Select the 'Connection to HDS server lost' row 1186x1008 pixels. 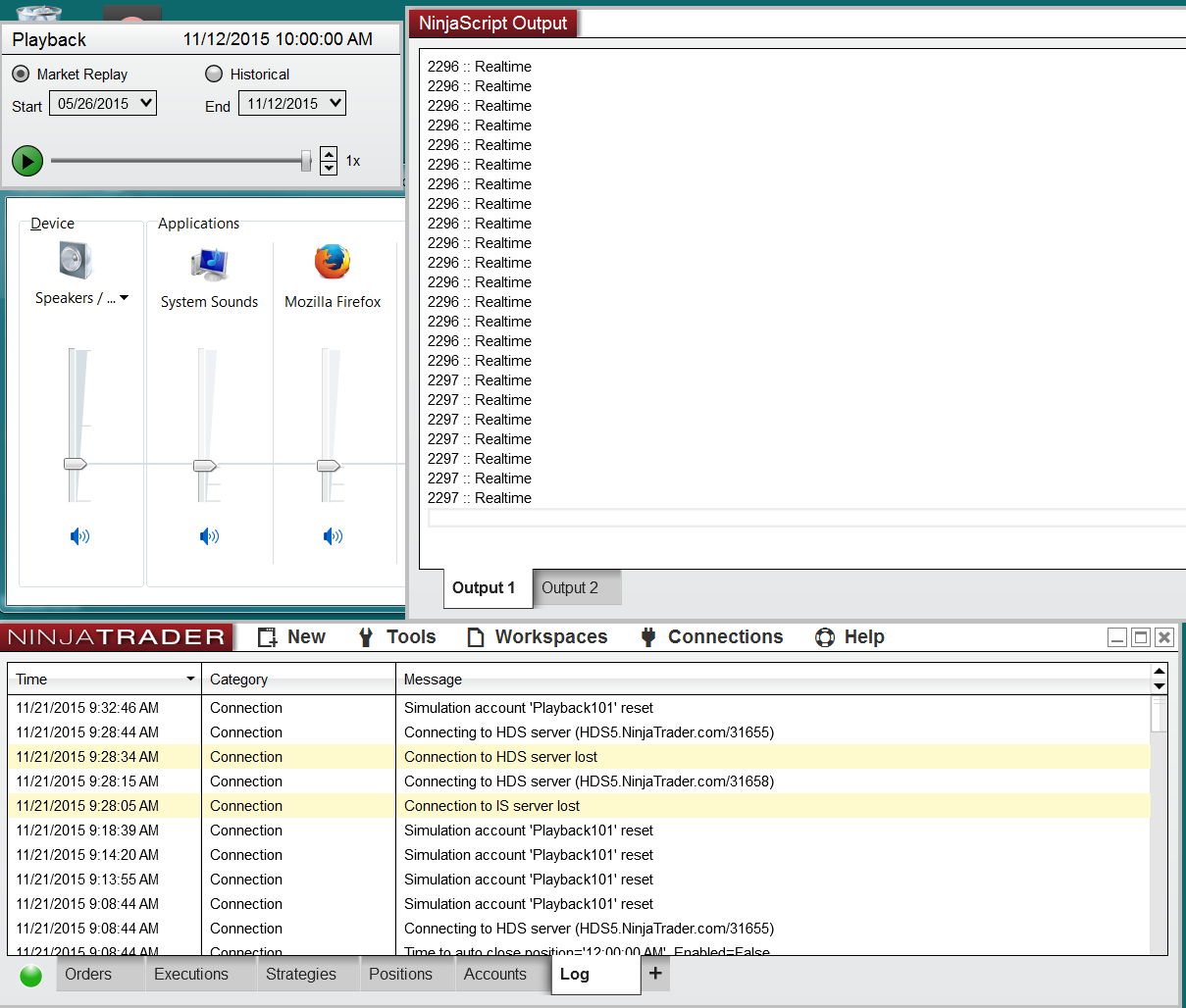tap(579, 757)
